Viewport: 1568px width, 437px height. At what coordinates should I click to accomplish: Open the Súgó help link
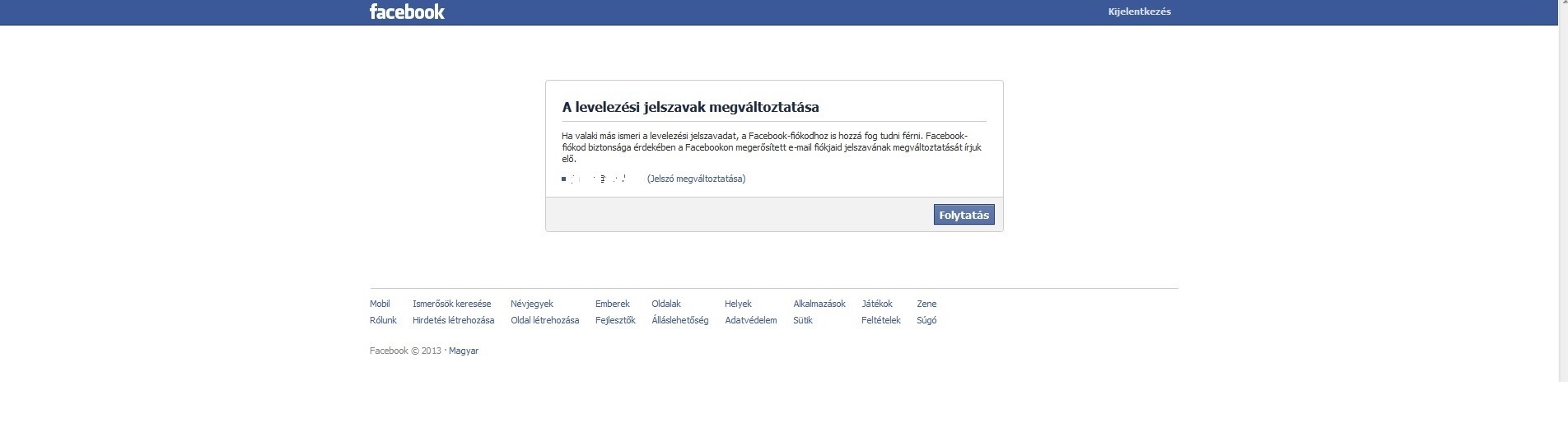click(x=926, y=320)
